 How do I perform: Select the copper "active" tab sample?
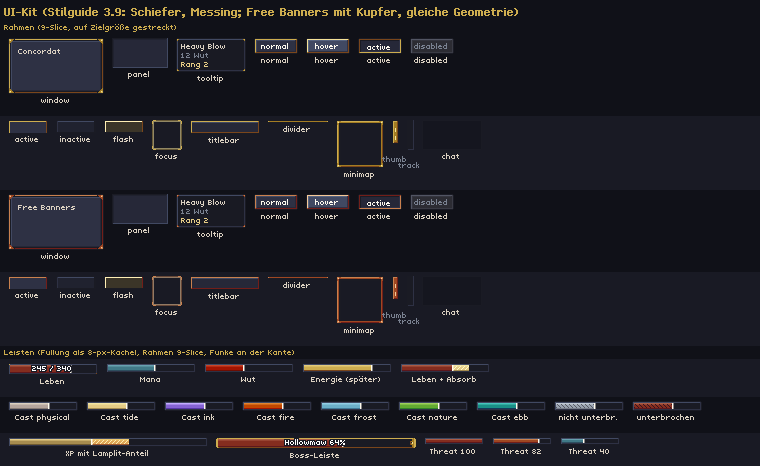pyautogui.click(x=28, y=283)
